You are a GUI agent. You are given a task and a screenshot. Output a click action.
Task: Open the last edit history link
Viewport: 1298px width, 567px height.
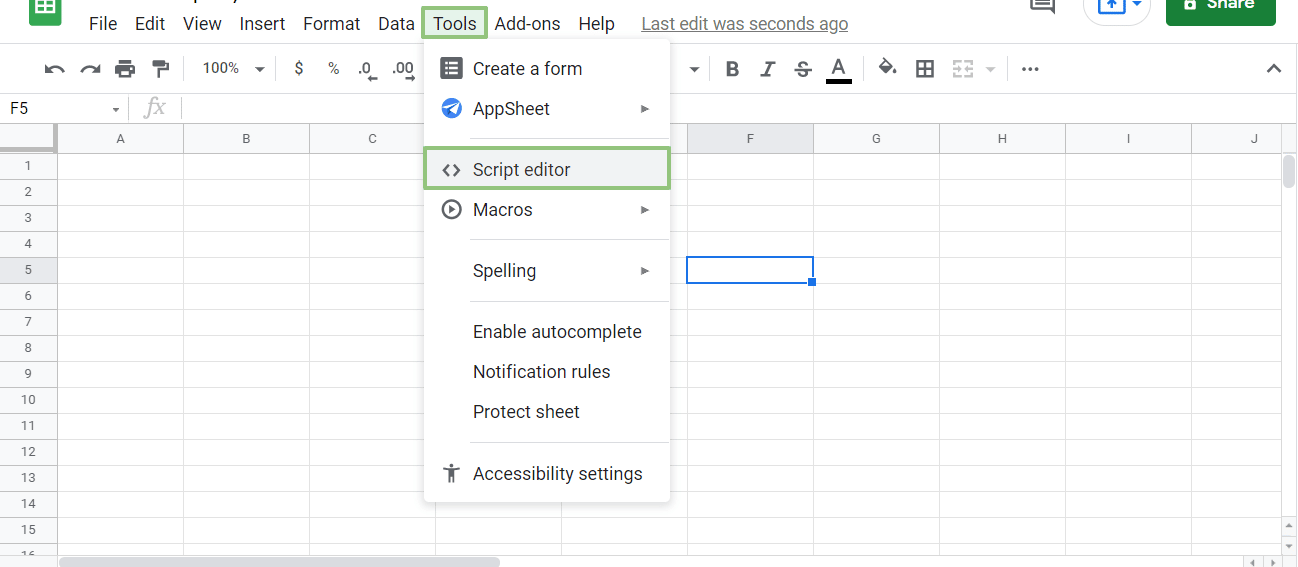[x=744, y=24]
